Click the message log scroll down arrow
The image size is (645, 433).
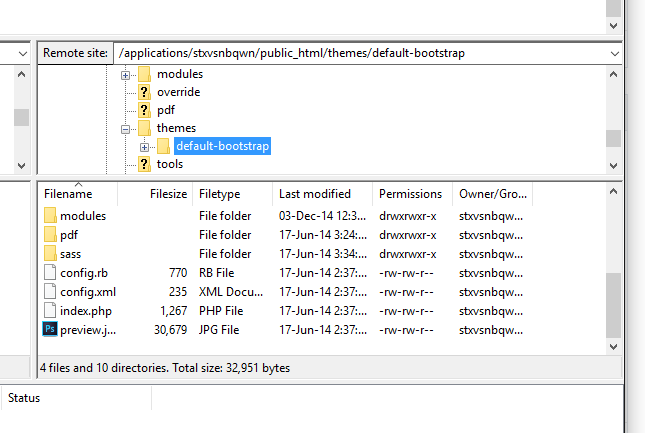(613, 26)
